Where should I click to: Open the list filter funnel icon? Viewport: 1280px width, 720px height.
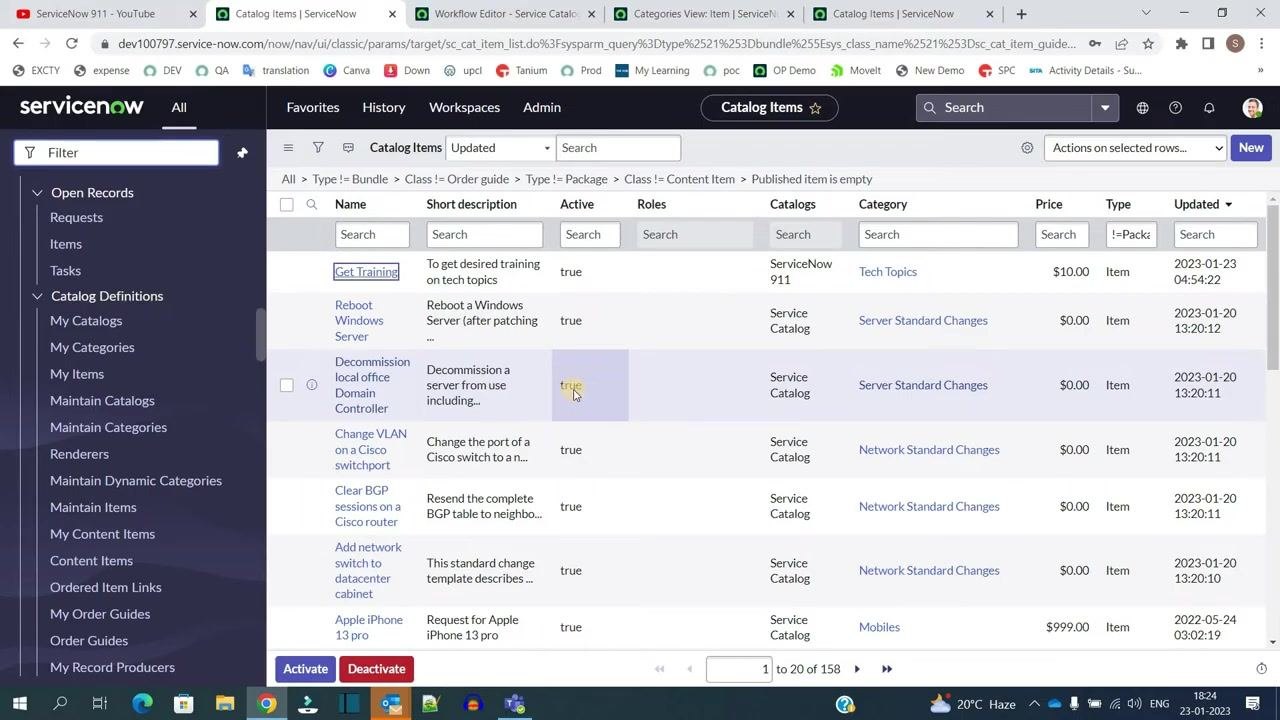coord(318,148)
